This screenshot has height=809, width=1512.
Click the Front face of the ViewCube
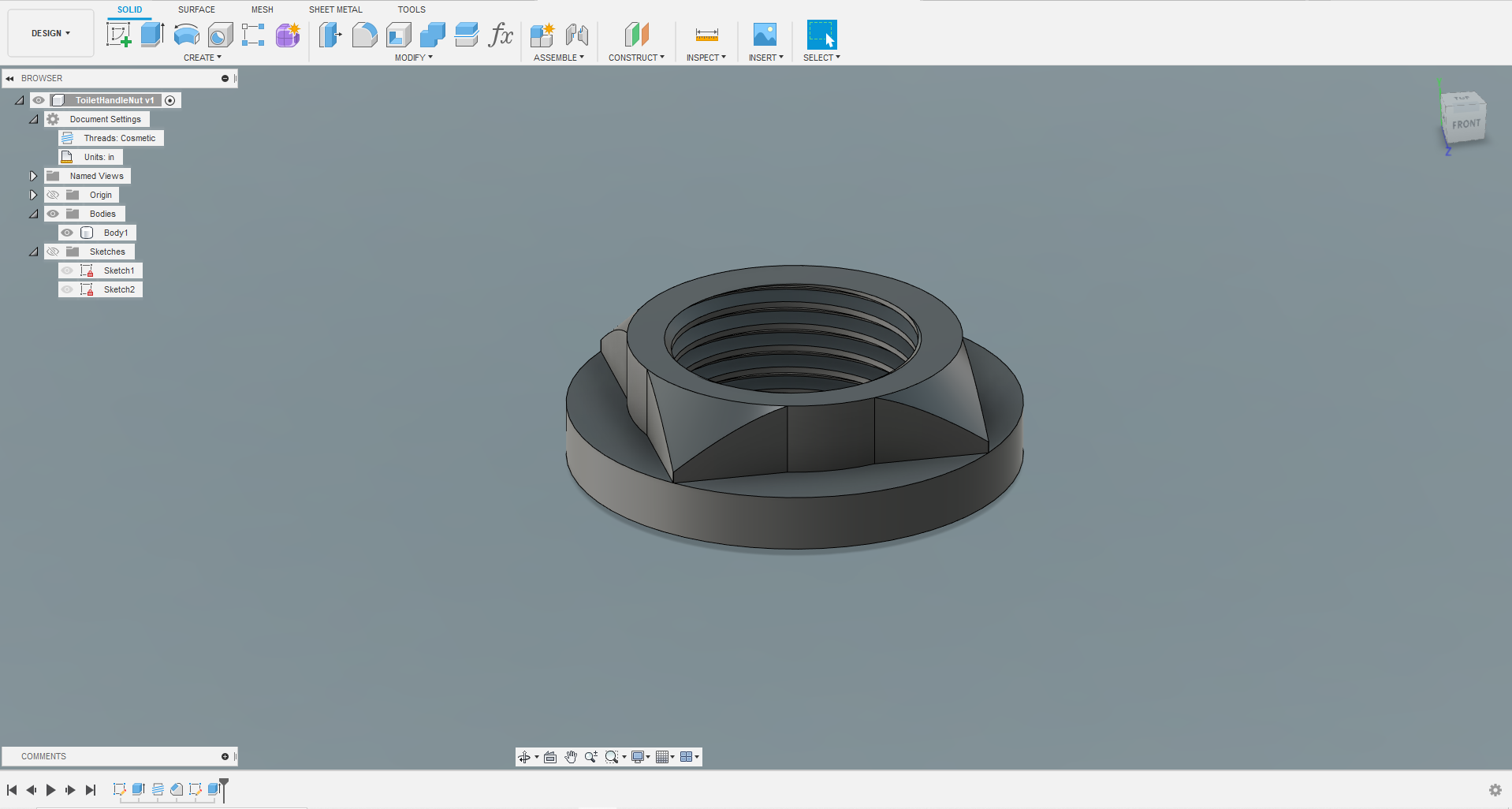point(1465,124)
